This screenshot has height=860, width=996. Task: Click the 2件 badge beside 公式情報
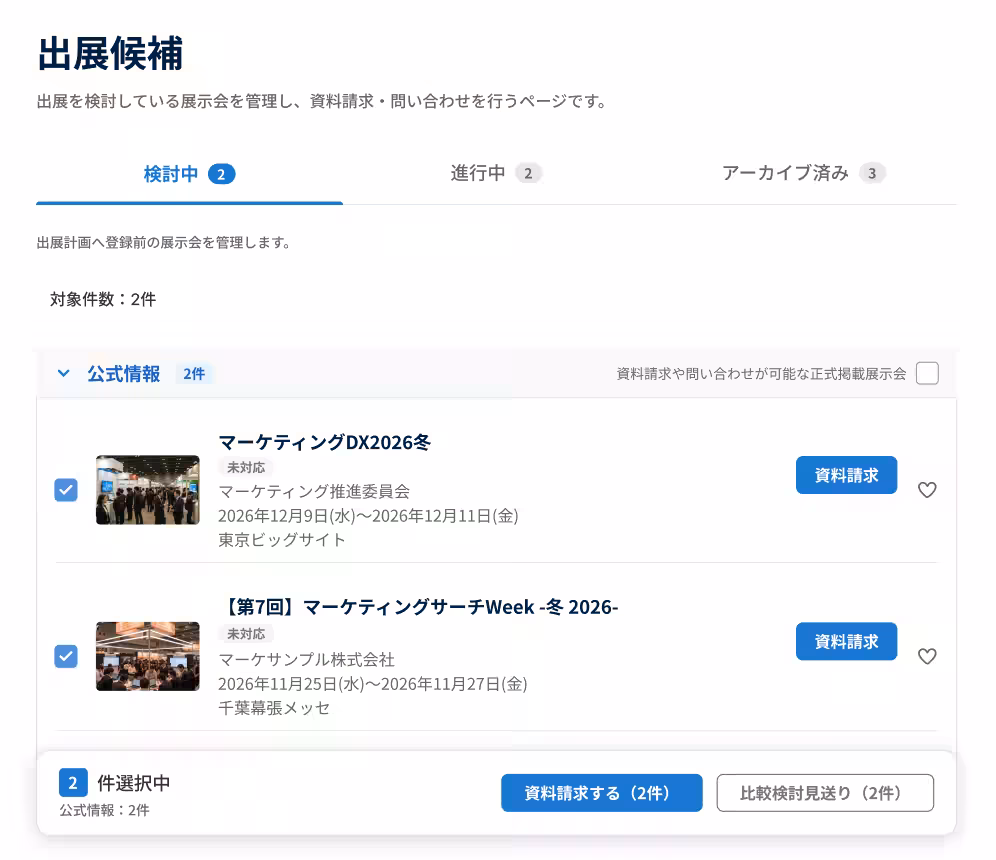click(x=194, y=374)
